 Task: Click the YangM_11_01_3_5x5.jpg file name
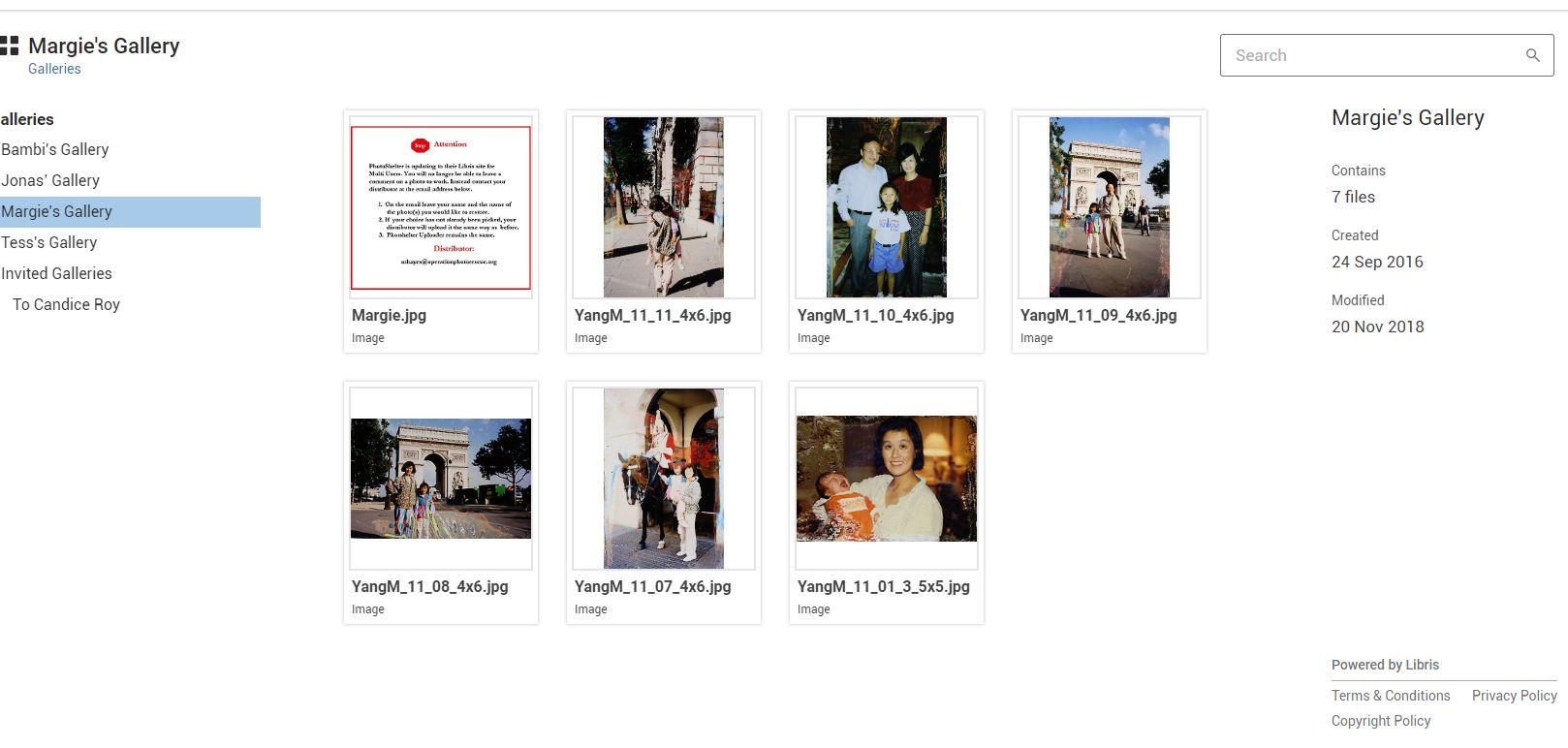point(883,586)
